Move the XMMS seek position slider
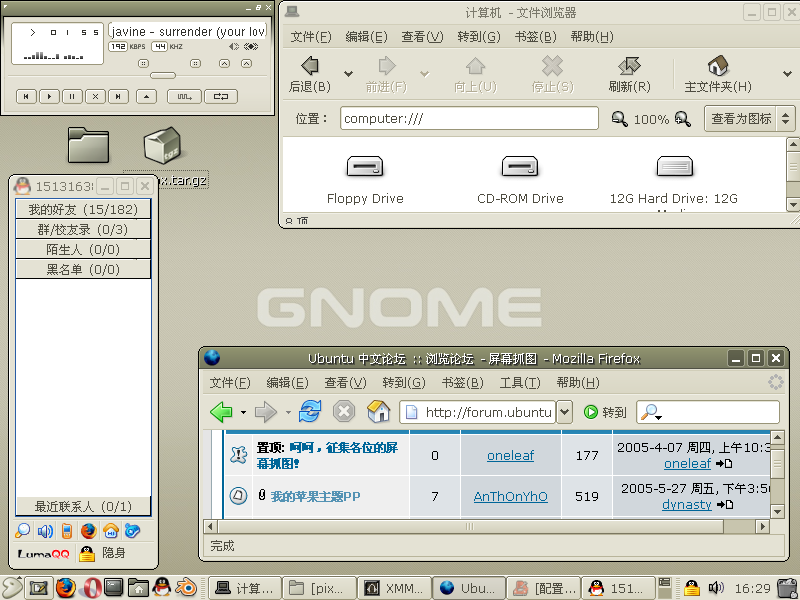 click(163, 76)
